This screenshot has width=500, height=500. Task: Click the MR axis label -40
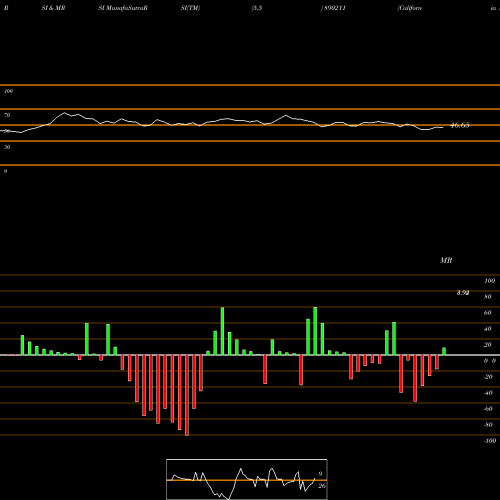click(488, 393)
